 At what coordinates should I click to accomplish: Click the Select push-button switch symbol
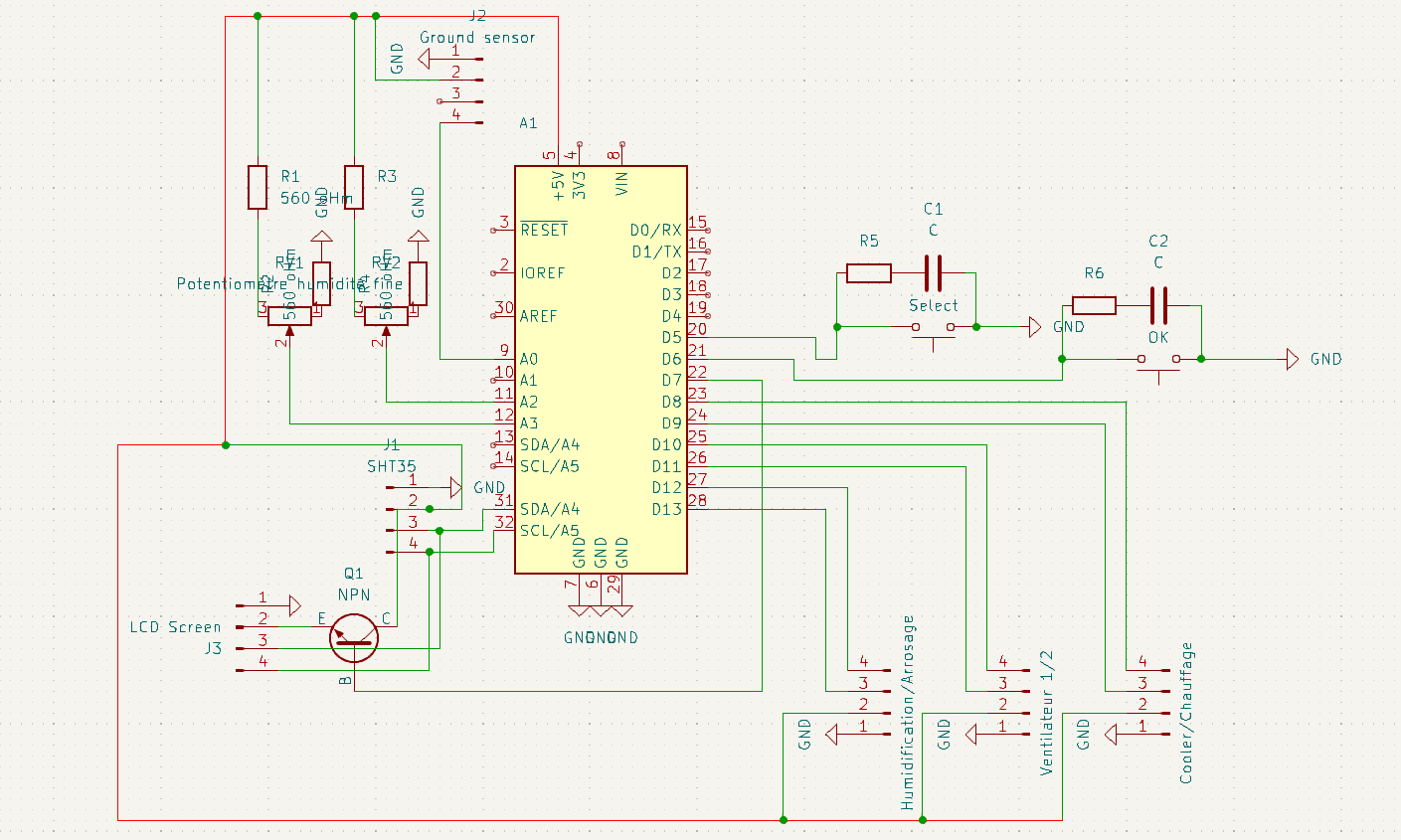934,334
